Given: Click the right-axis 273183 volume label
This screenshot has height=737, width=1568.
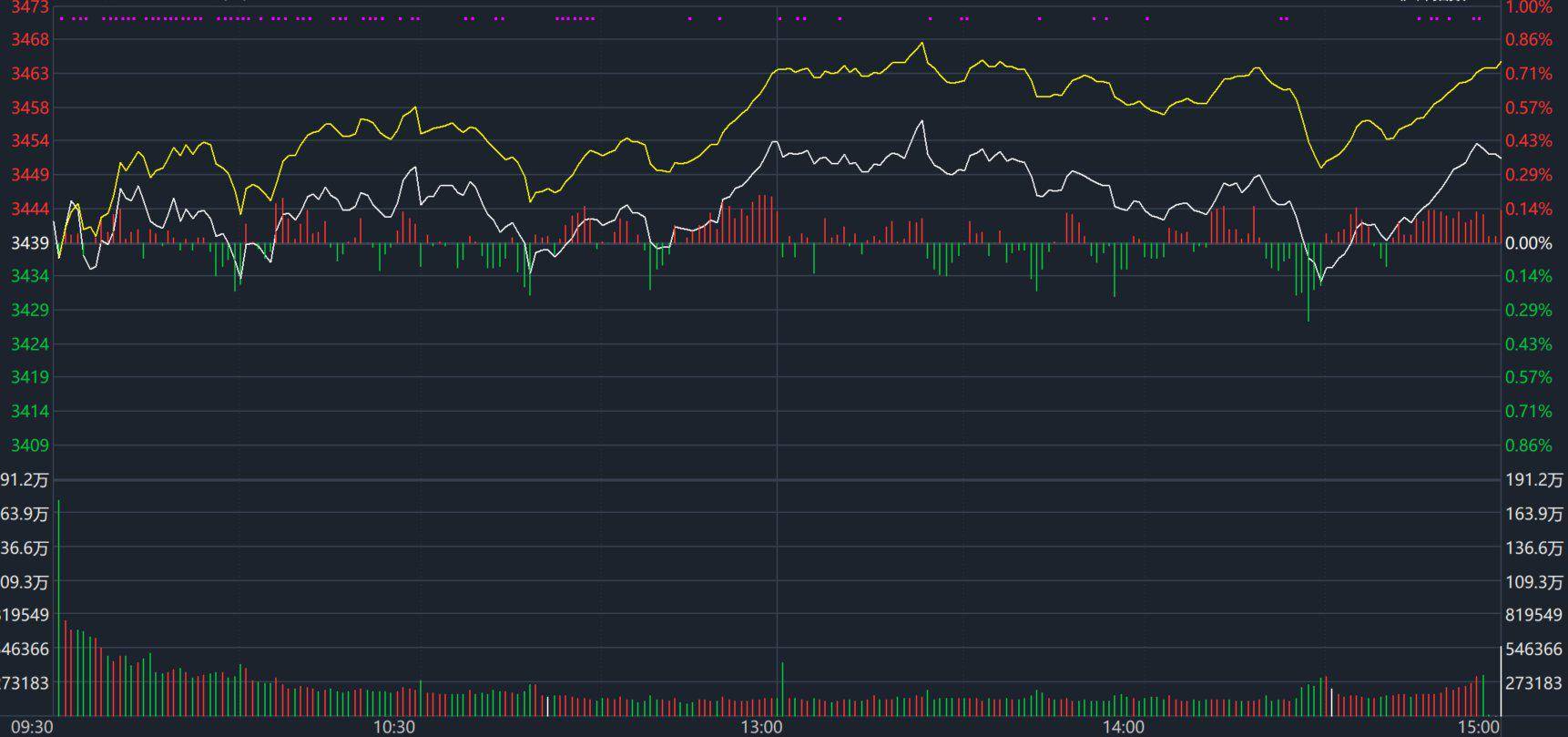Looking at the screenshot, I should coord(1534,683).
